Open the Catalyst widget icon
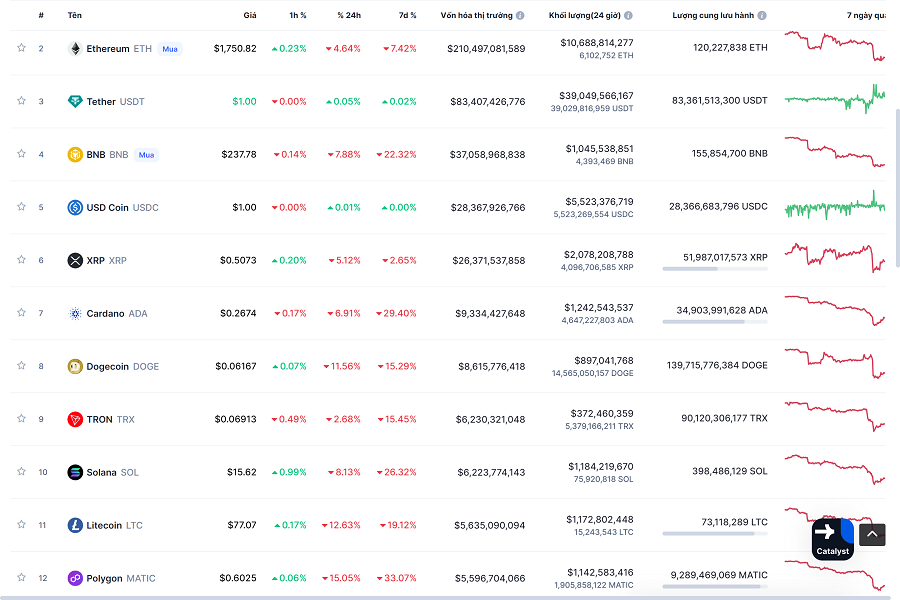This screenshot has height=600, width=900. click(833, 539)
